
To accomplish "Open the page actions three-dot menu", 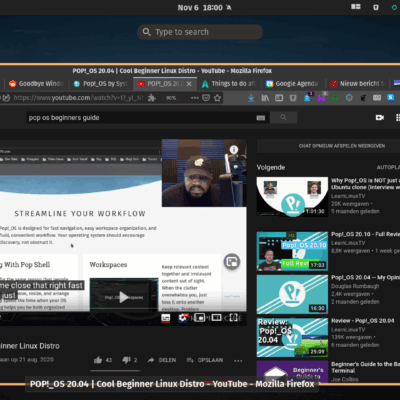I will coord(195,98).
